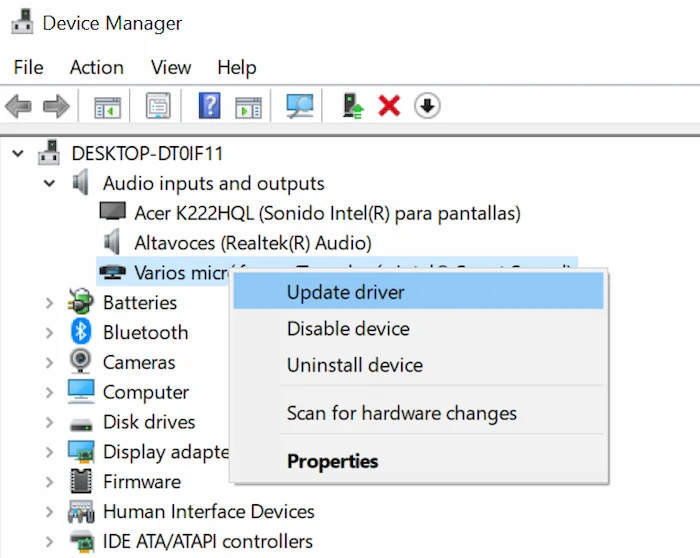Select Audio inputs and outputs label

(x=214, y=183)
